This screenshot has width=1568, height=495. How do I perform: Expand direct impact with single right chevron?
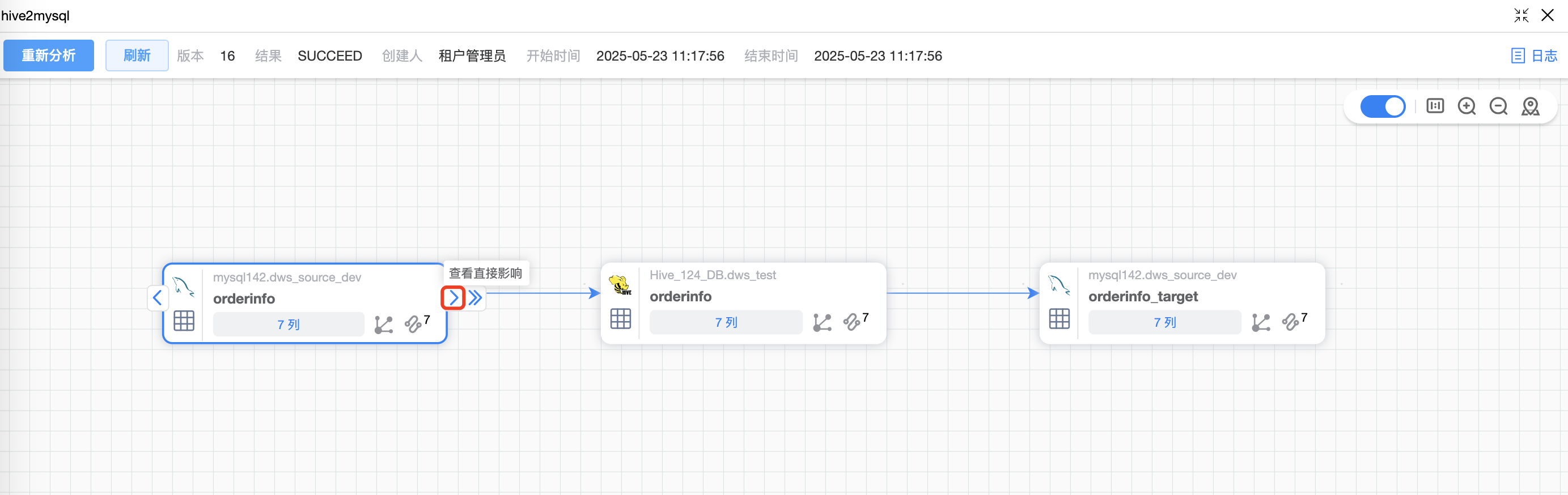[453, 298]
